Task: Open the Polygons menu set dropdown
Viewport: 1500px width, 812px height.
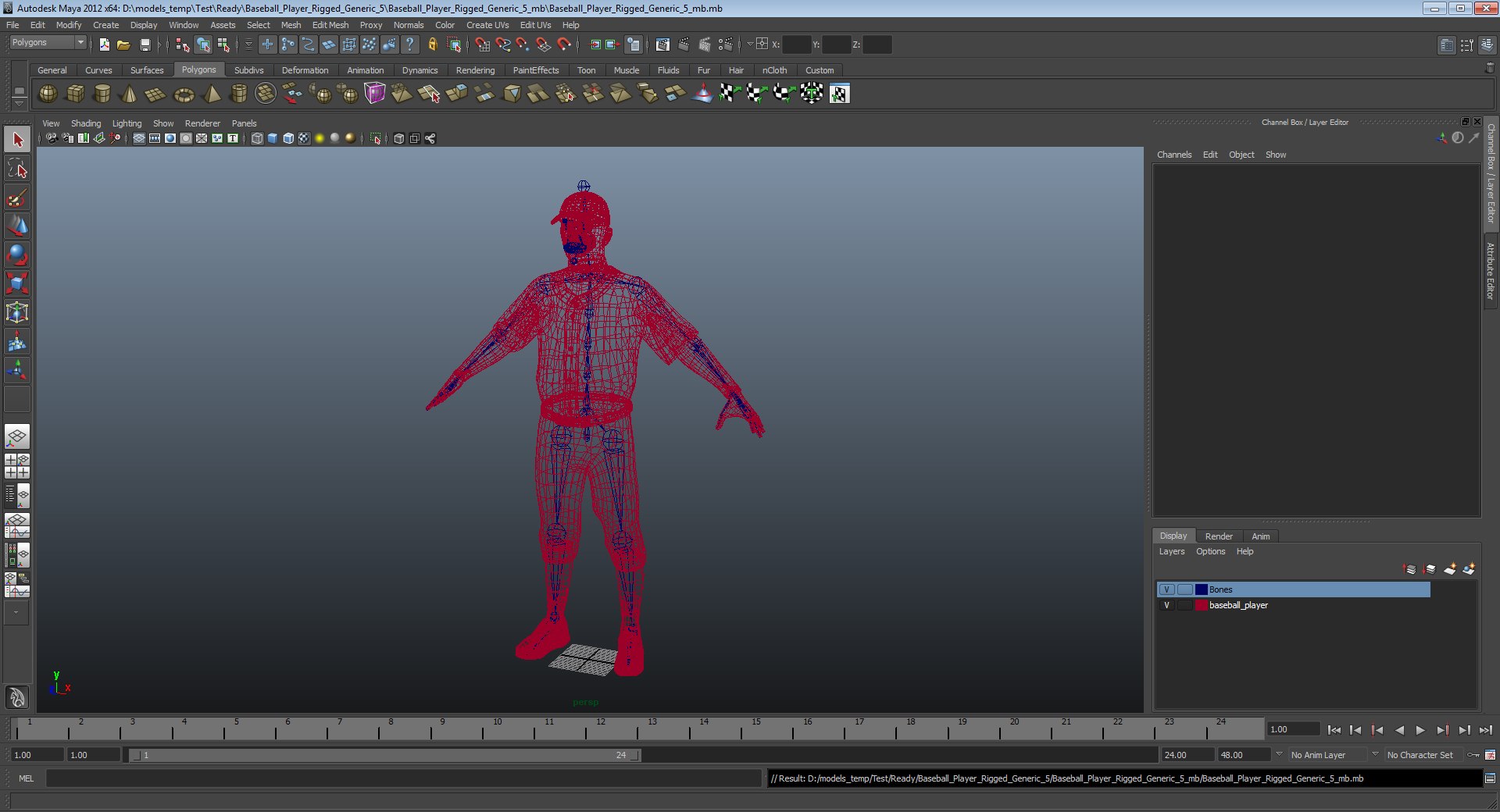Action: point(48,42)
